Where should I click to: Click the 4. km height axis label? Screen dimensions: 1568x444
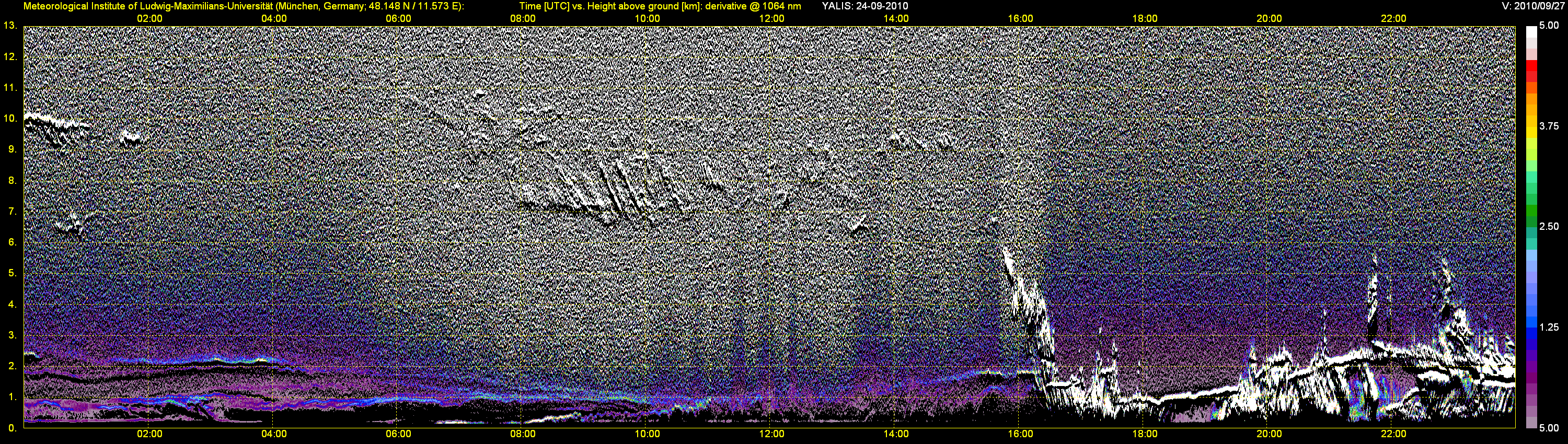pyautogui.click(x=12, y=304)
